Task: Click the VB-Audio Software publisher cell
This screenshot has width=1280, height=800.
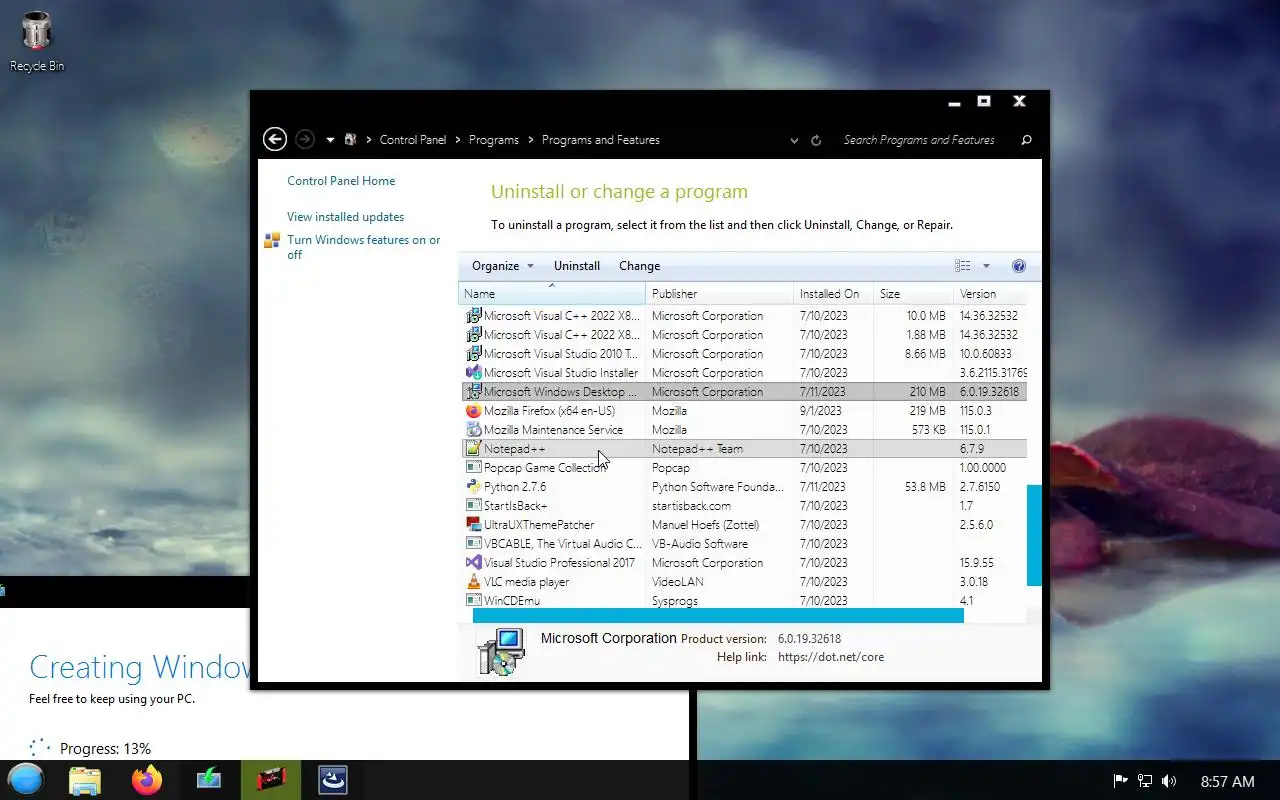Action: (x=700, y=544)
